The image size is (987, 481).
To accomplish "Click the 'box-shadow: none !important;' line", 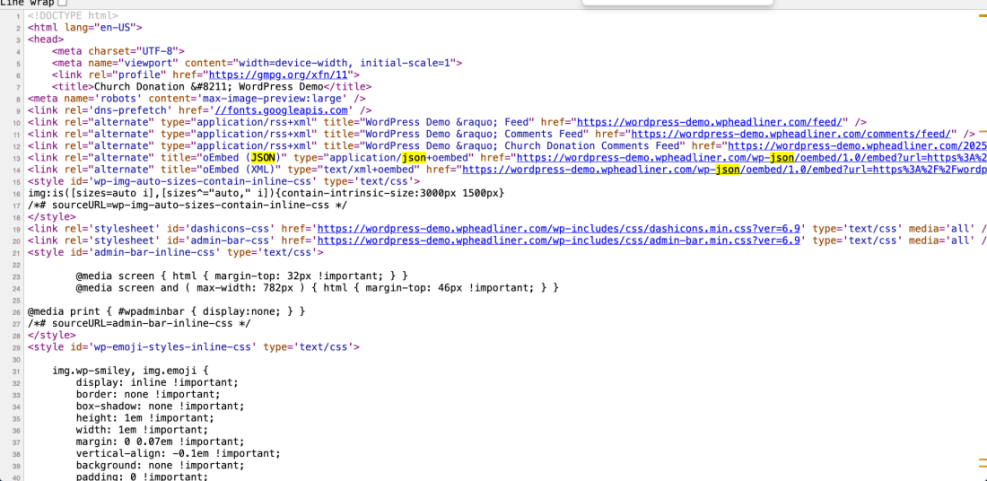I will pos(160,406).
